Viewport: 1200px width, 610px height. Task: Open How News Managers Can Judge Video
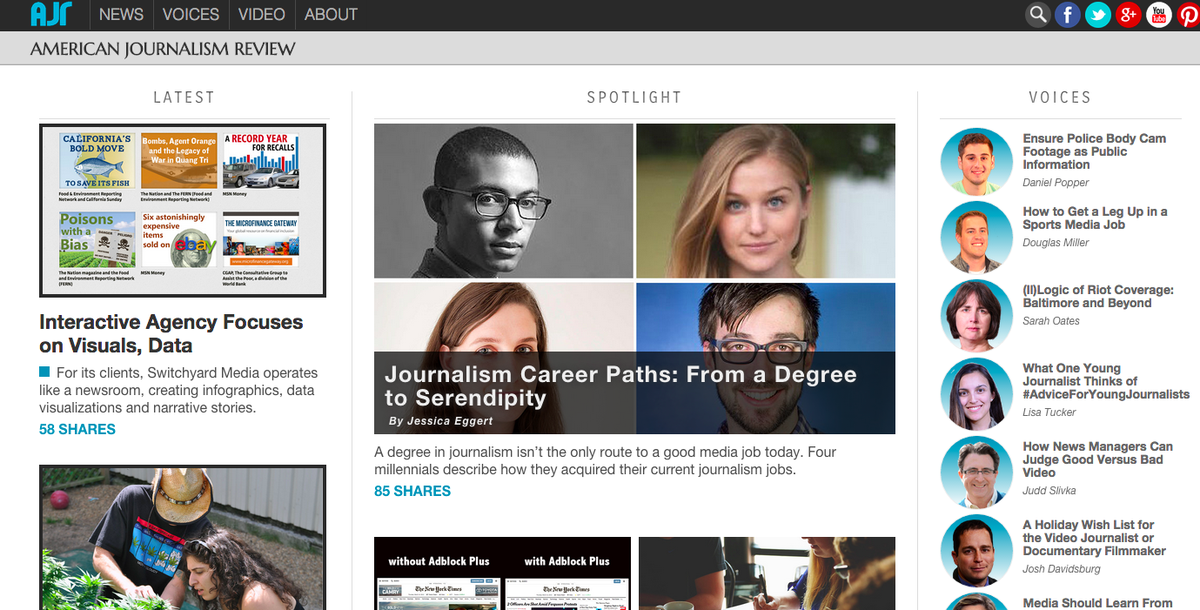tap(1098, 459)
